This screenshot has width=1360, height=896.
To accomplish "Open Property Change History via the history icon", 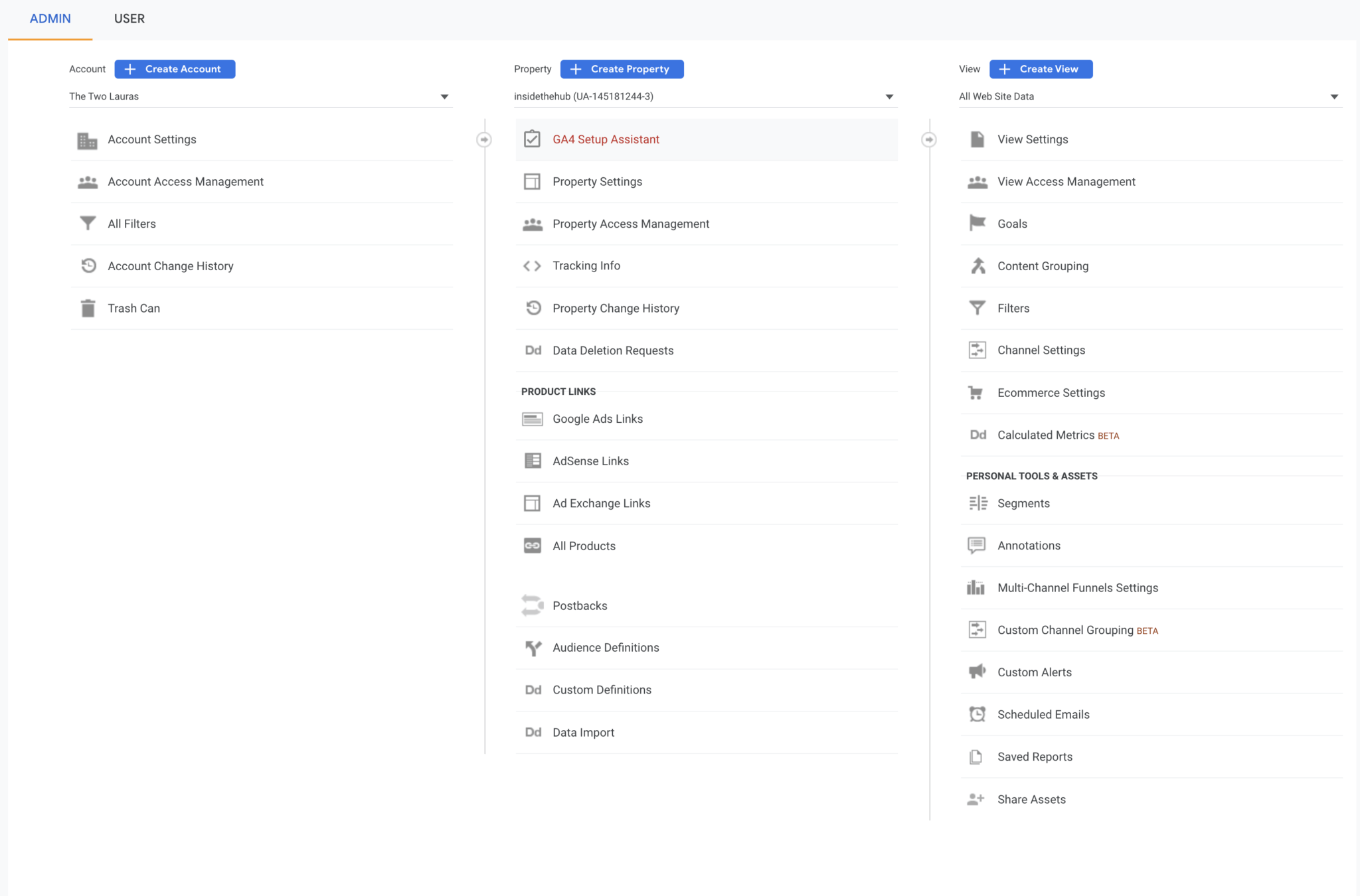I will pyautogui.click(x=533, y=308).
